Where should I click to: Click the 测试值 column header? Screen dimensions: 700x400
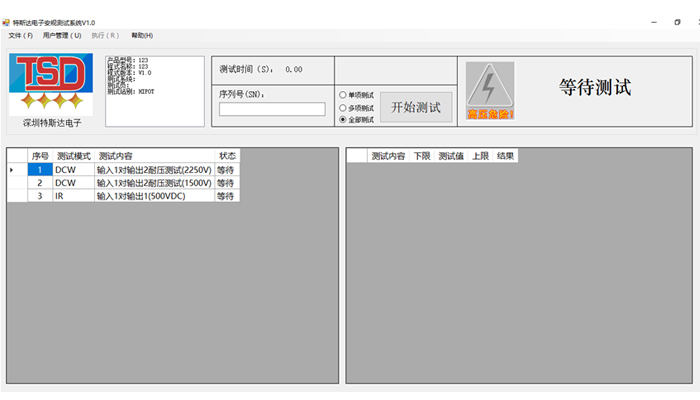point(452,156)
